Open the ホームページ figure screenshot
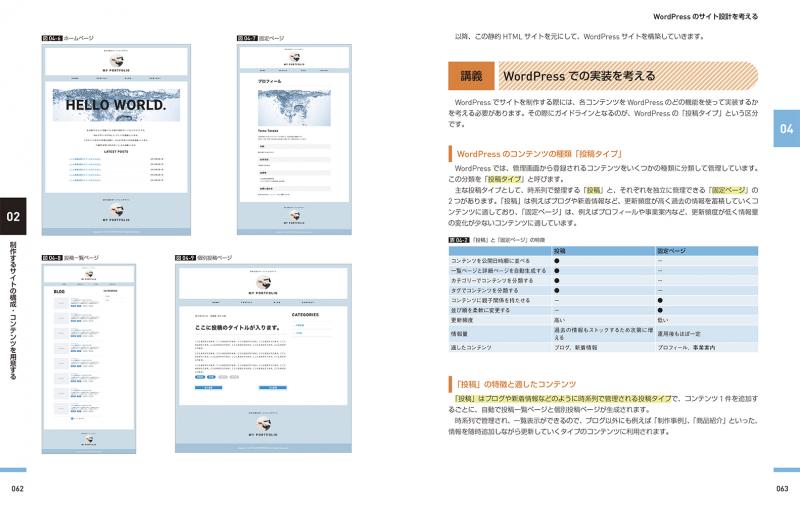Viewport: 800px width, 505px height. pos(116,140)
